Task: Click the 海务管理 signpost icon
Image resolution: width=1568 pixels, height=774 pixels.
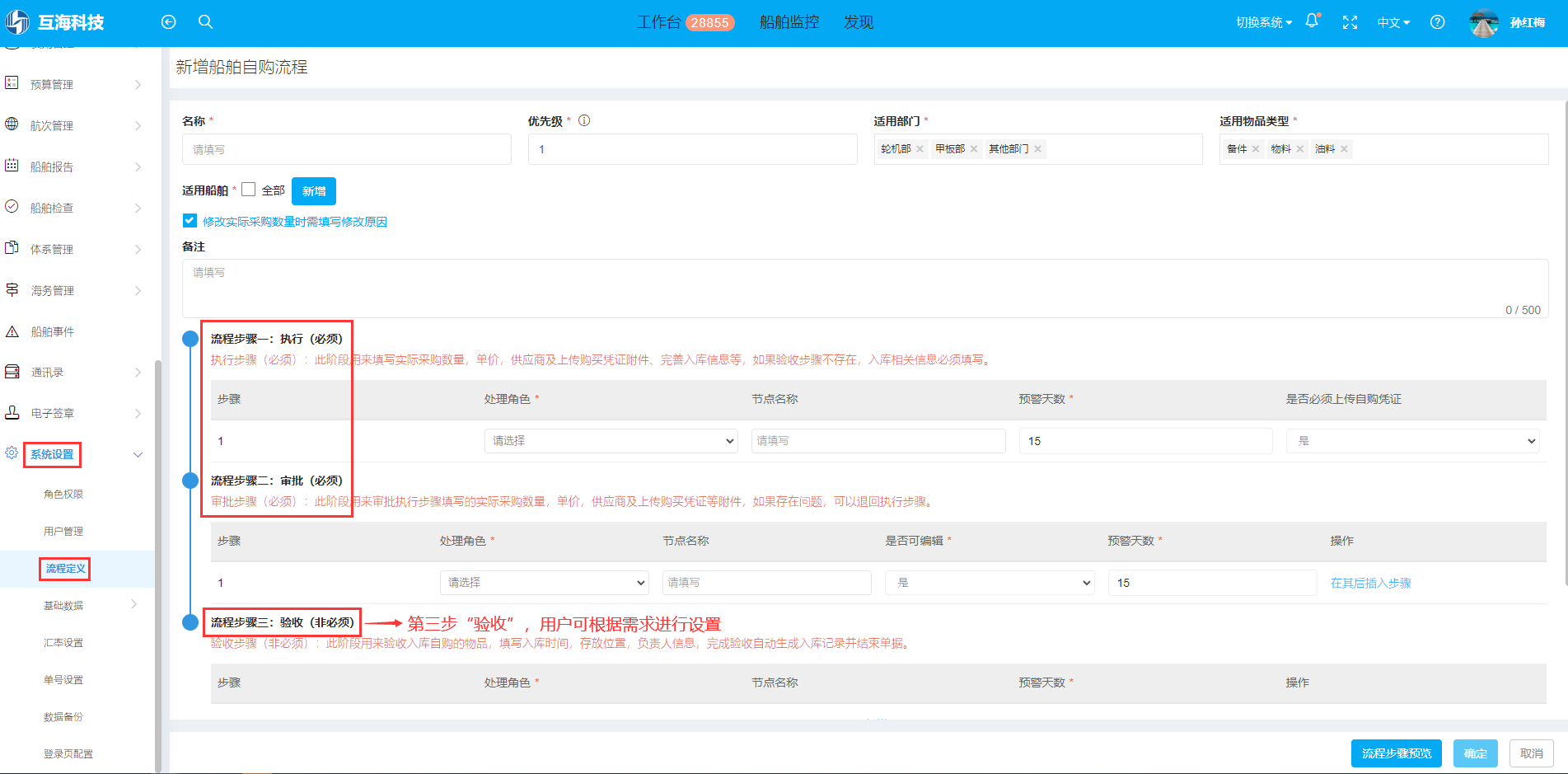Action: coord(12,289)
